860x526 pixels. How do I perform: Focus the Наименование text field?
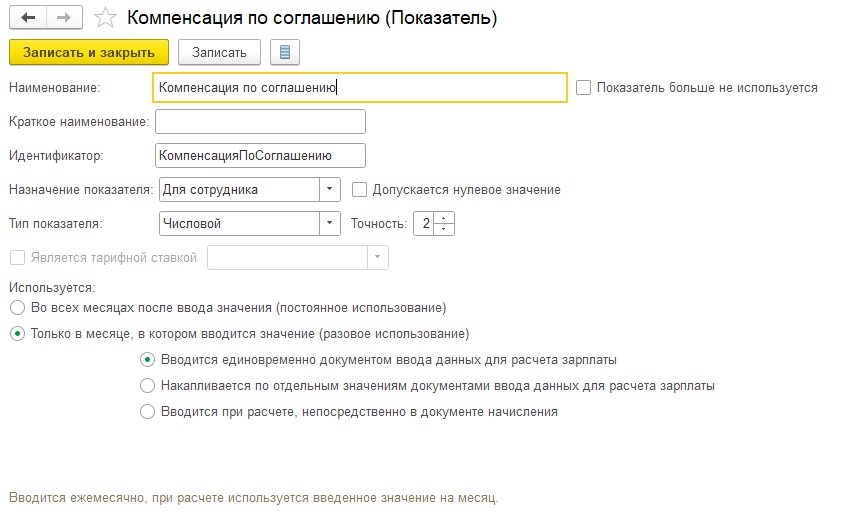[x=360, y=88]
